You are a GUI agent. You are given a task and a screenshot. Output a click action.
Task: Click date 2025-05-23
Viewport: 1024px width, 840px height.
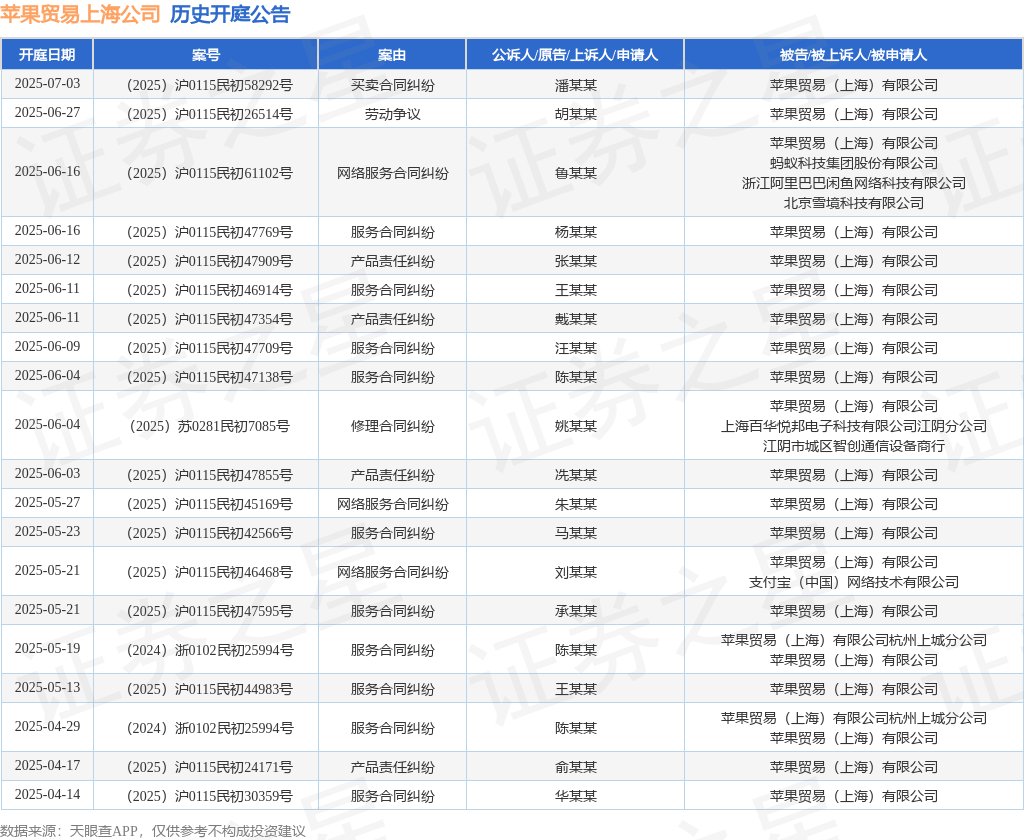point(47,532)
